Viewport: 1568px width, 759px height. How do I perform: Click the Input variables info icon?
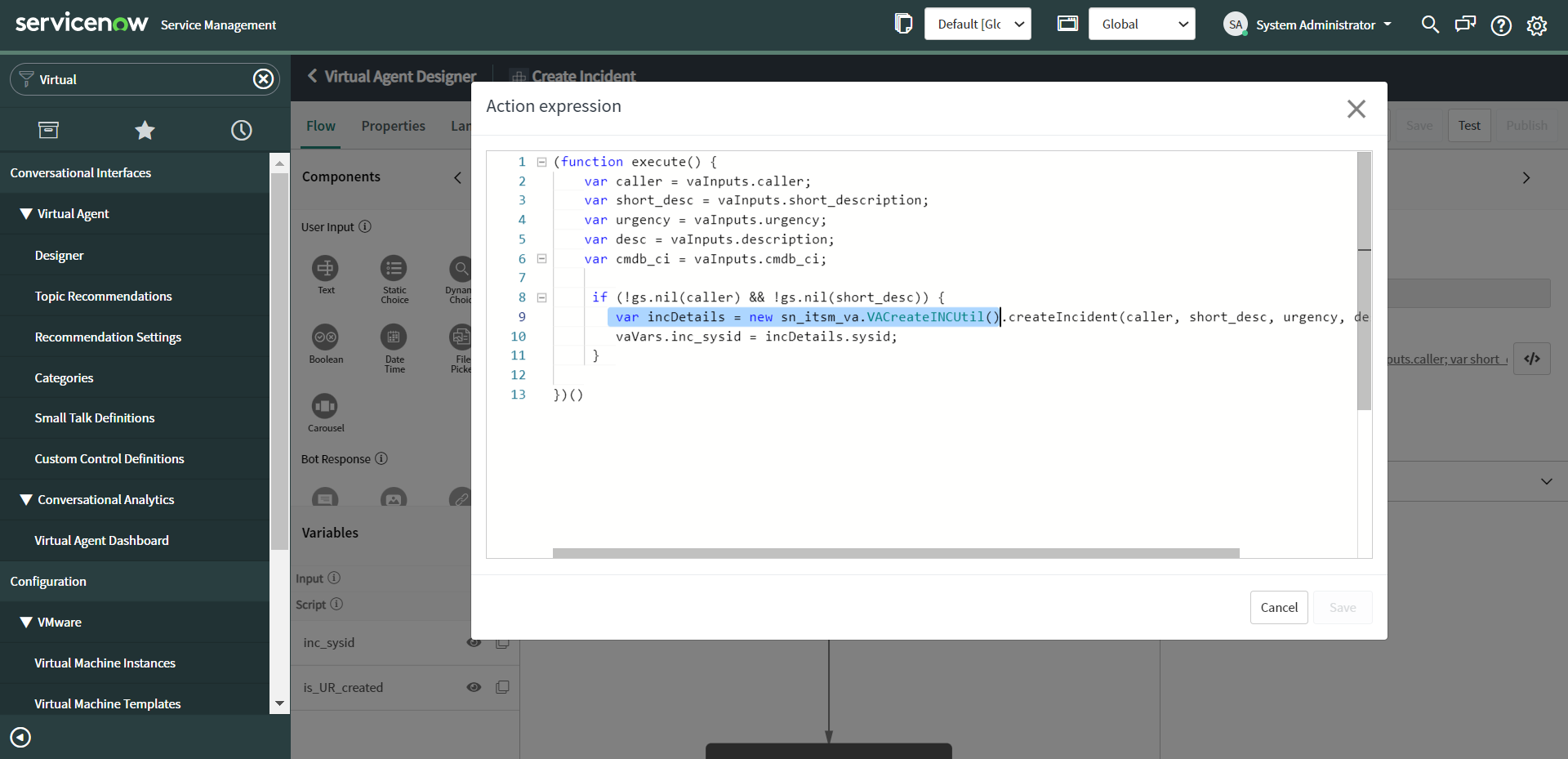[x=334, y=578]
